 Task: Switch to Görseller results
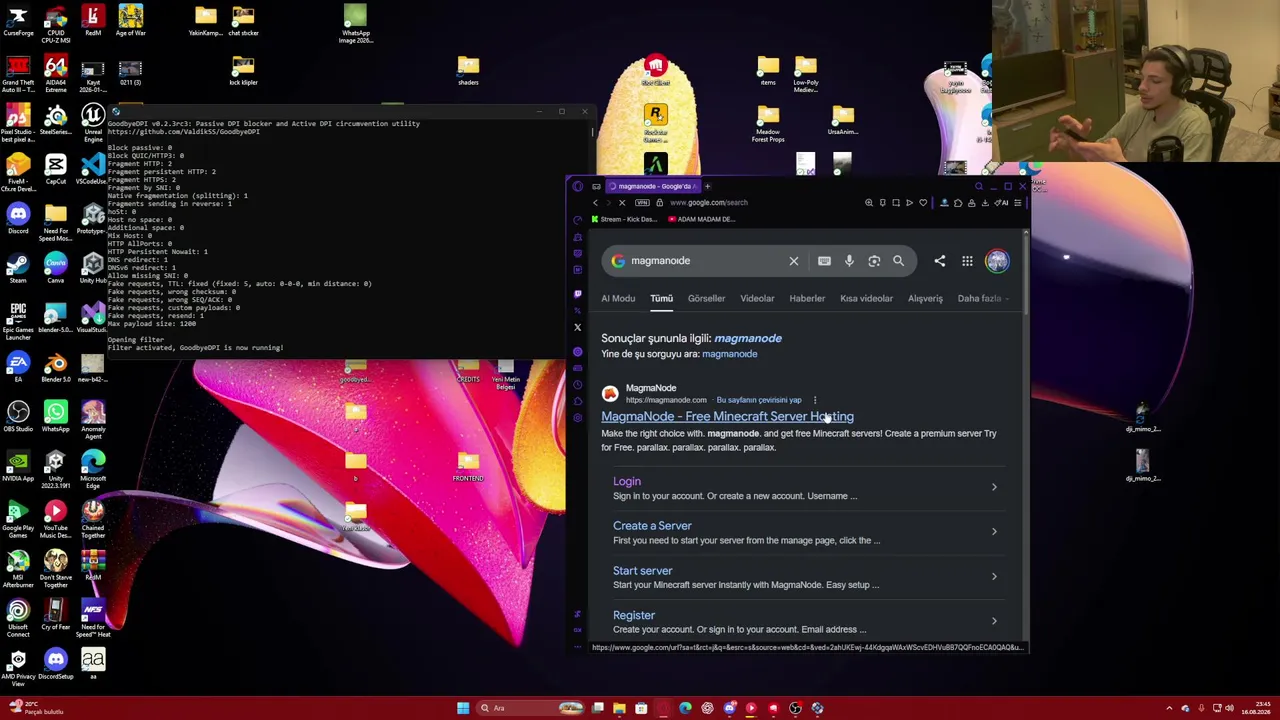706,298
